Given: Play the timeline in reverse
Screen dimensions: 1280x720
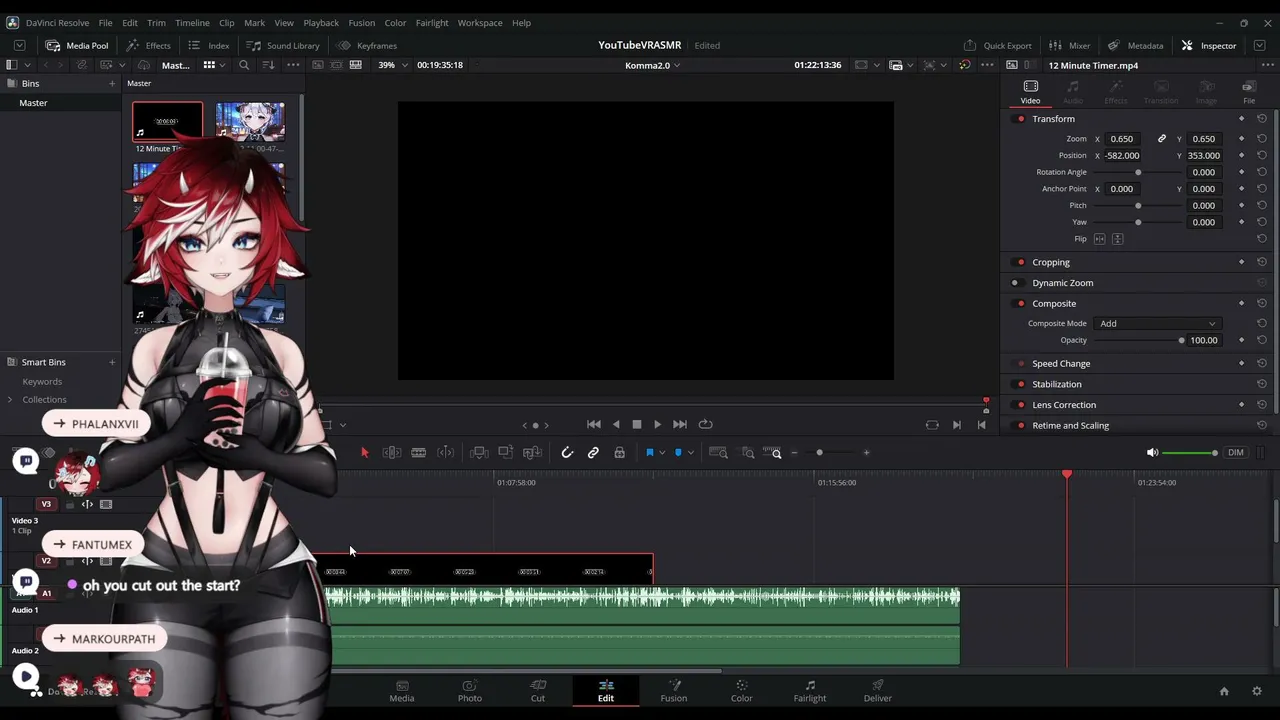Looking at the screenshot, I should 616,424.
